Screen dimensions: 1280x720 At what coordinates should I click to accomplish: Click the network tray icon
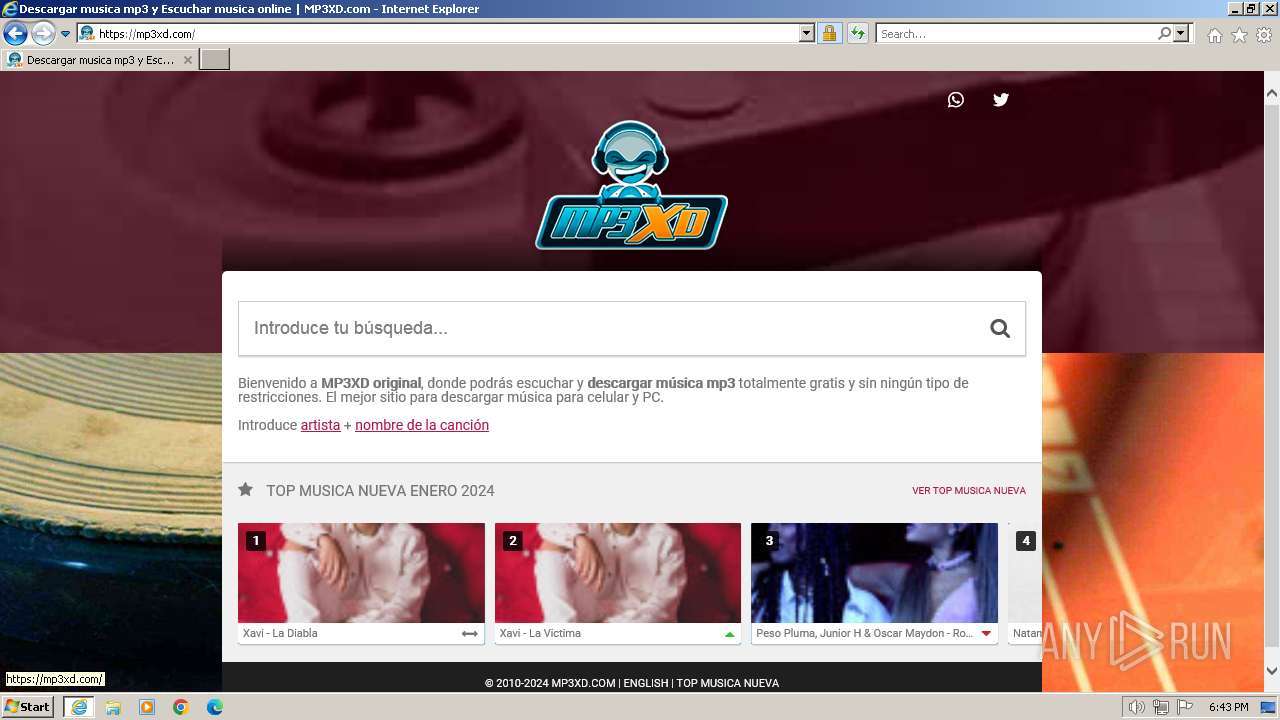tap(1161, 707)
